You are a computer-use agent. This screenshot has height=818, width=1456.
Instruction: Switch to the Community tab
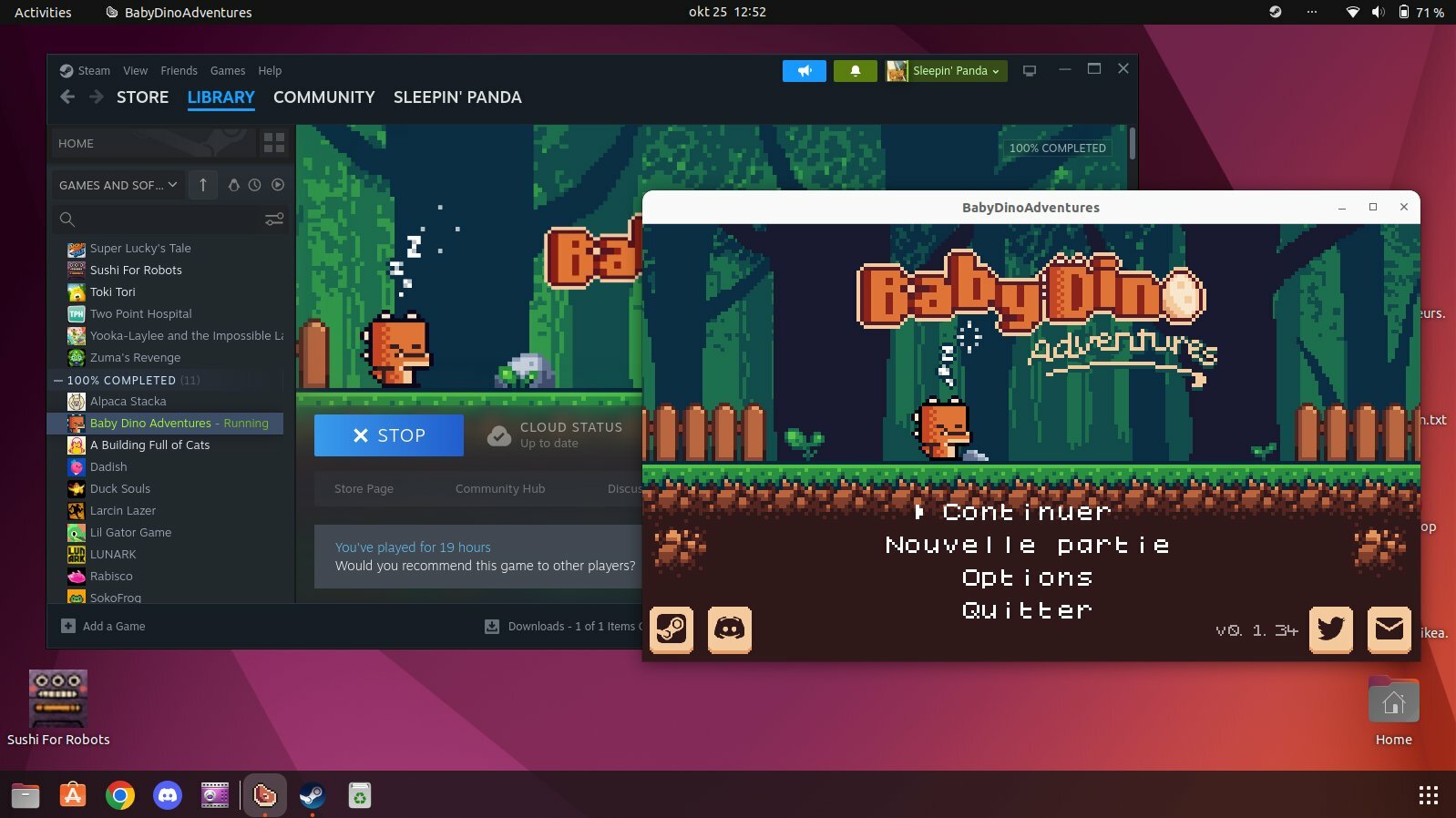[323, 97]
